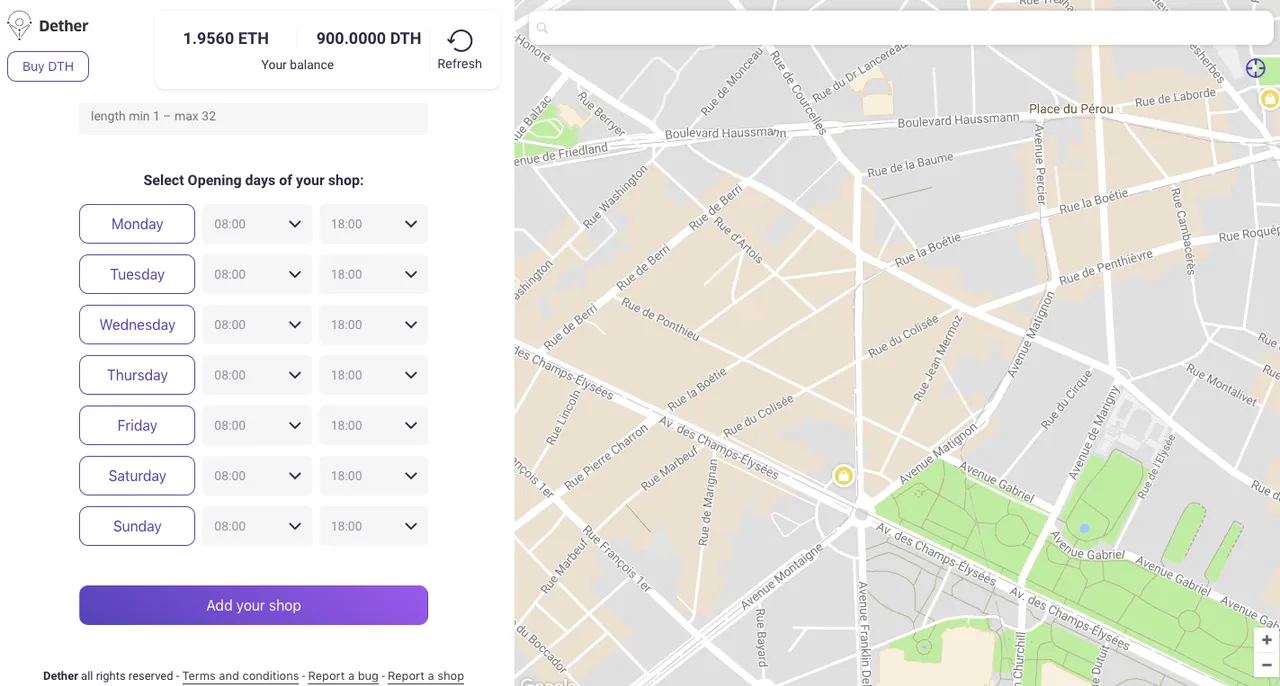Click the 1.9560 ETH balance value
Screen dimensions: 1280x686
point(226,39)
